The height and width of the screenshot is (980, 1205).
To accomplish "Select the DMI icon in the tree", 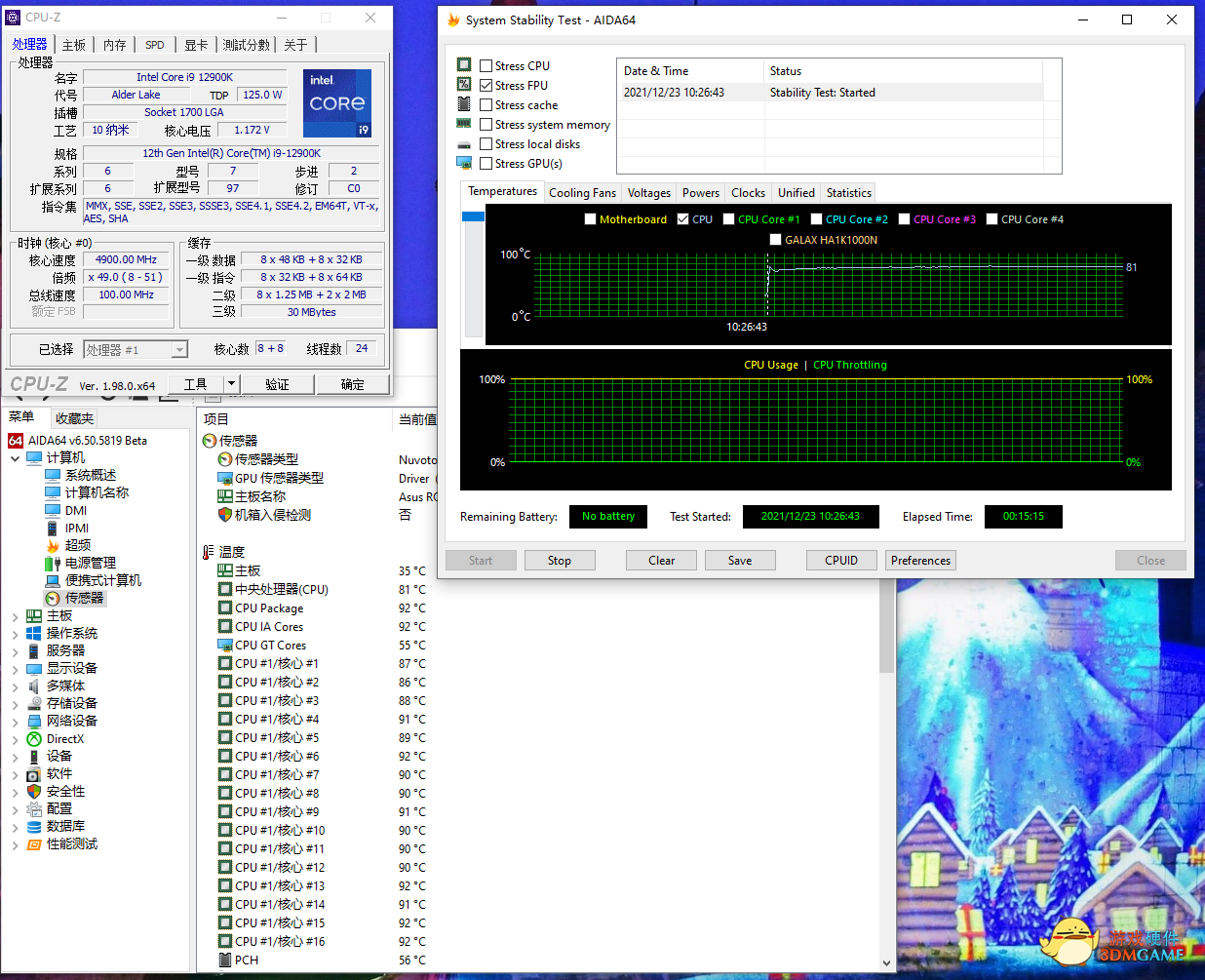I will 53,510.
